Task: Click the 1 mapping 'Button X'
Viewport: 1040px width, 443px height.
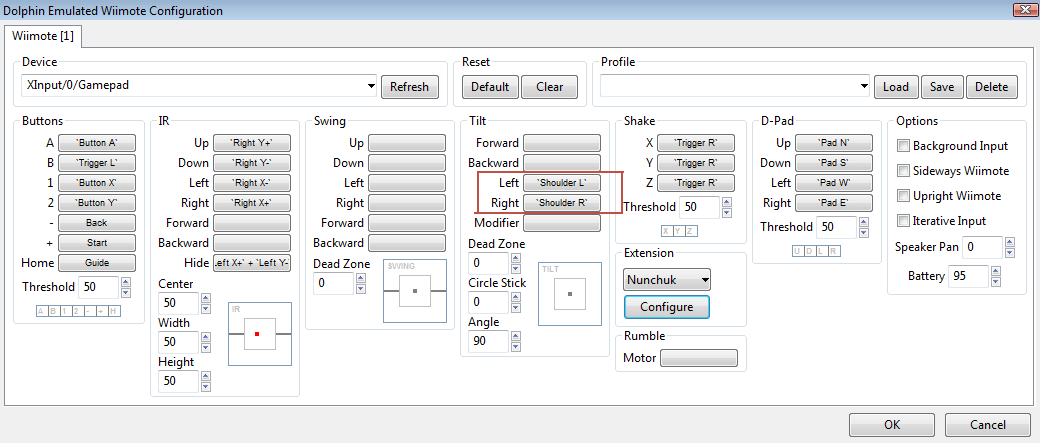Action: (x=97, y=182)
